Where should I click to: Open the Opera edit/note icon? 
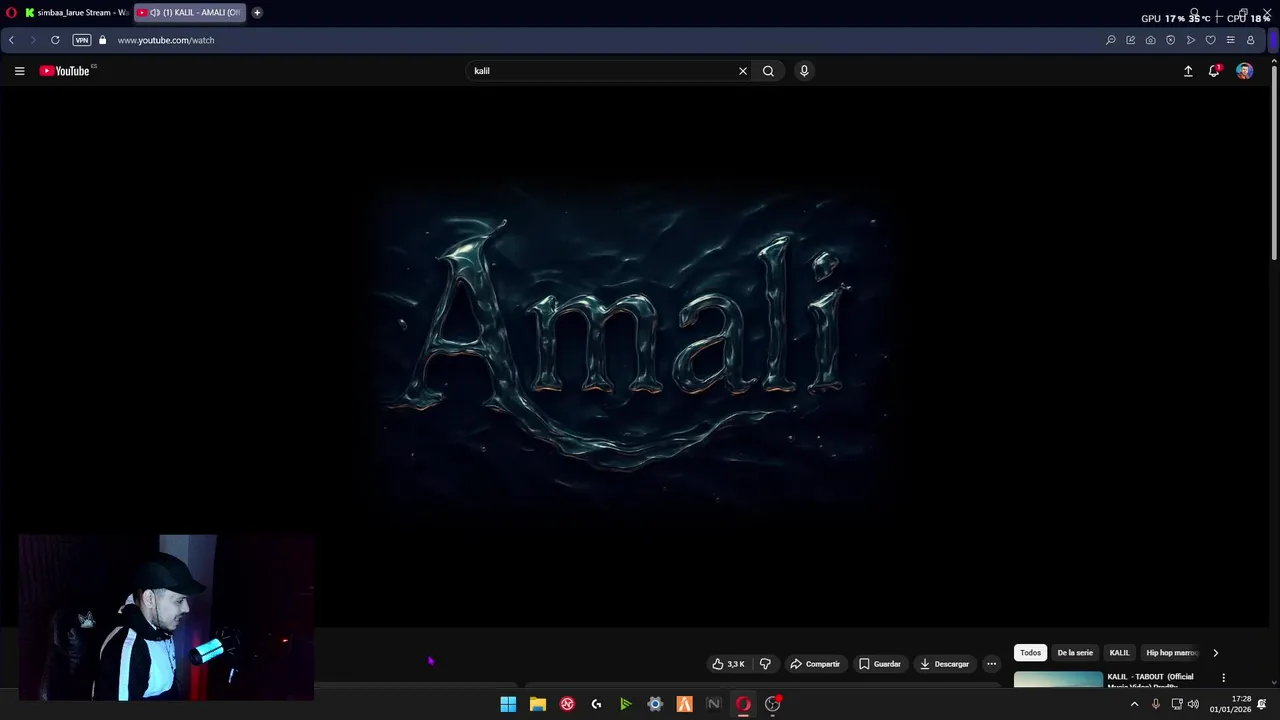1130,40
